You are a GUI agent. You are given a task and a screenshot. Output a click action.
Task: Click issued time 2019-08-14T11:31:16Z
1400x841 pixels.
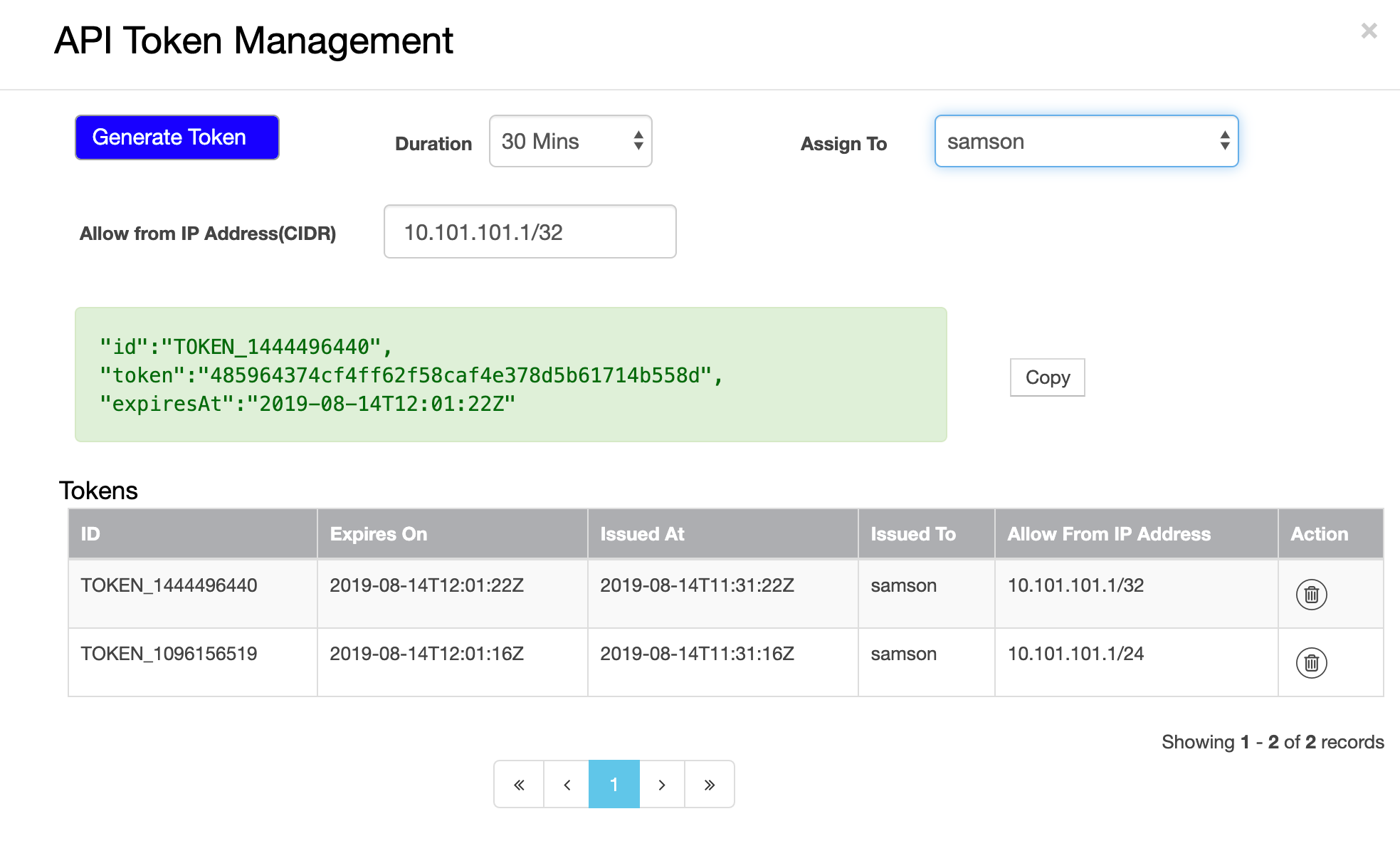[698, 654]
